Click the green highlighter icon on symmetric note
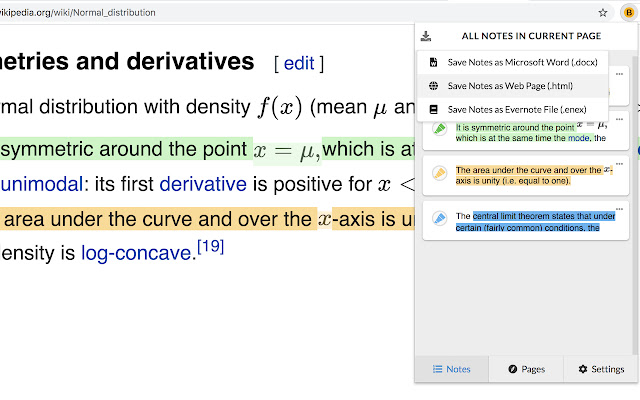640x400 pixels. pos(439,130)
